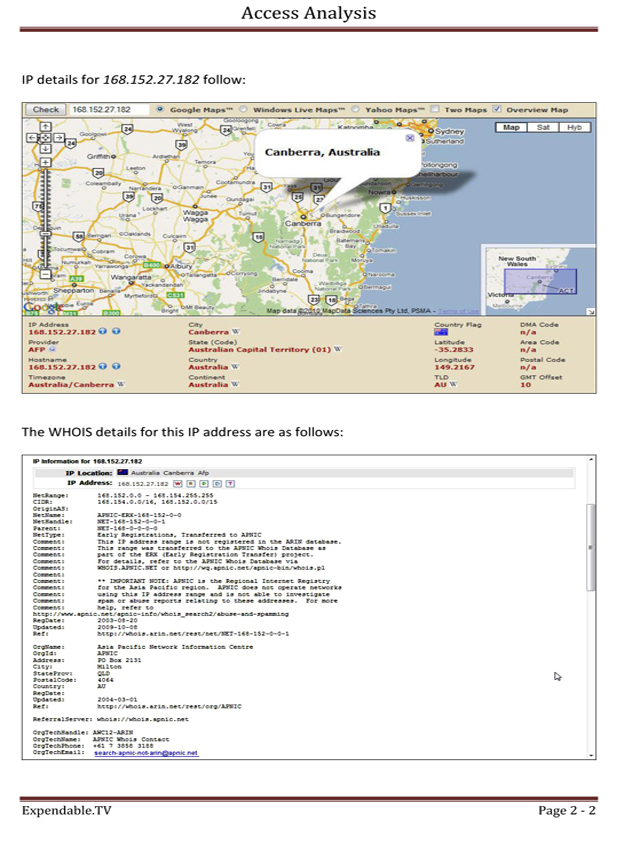
Task: Click the longitude value 149.2167
Action: point(454,367)
